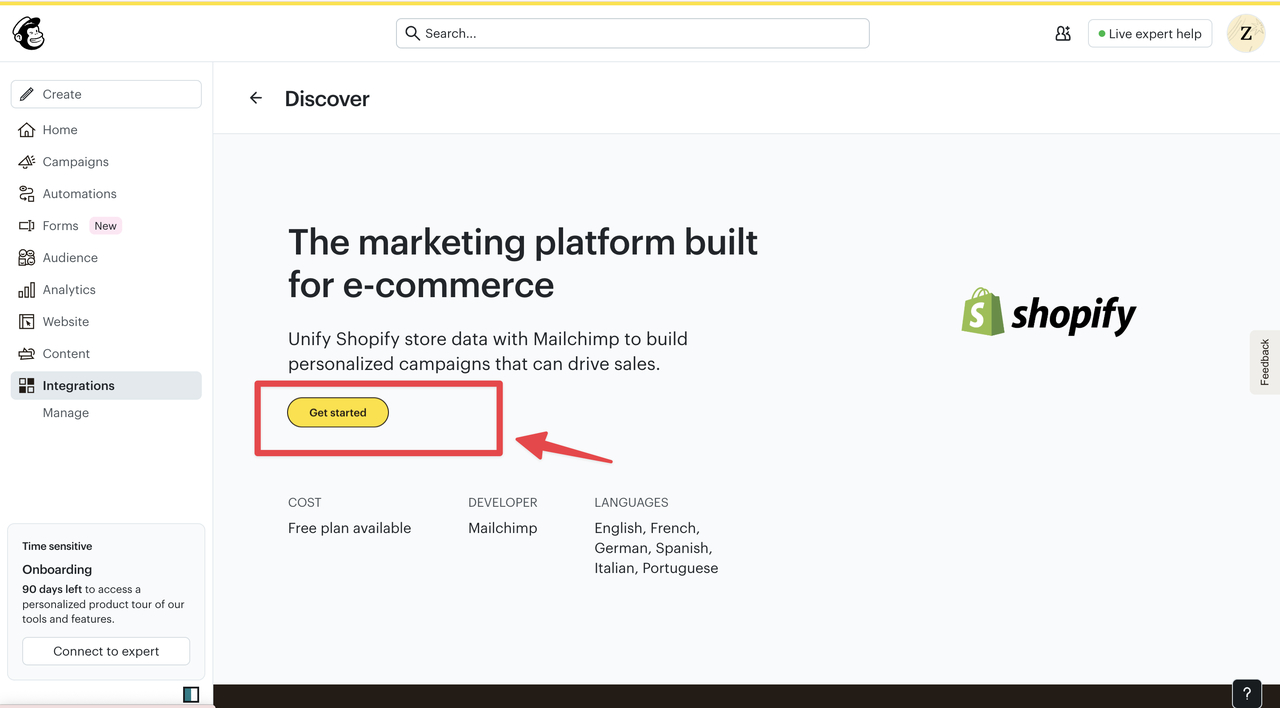Screen dimensions: 1280x708
Task: Click Connect to expert
Action: (x=105, y=651)
